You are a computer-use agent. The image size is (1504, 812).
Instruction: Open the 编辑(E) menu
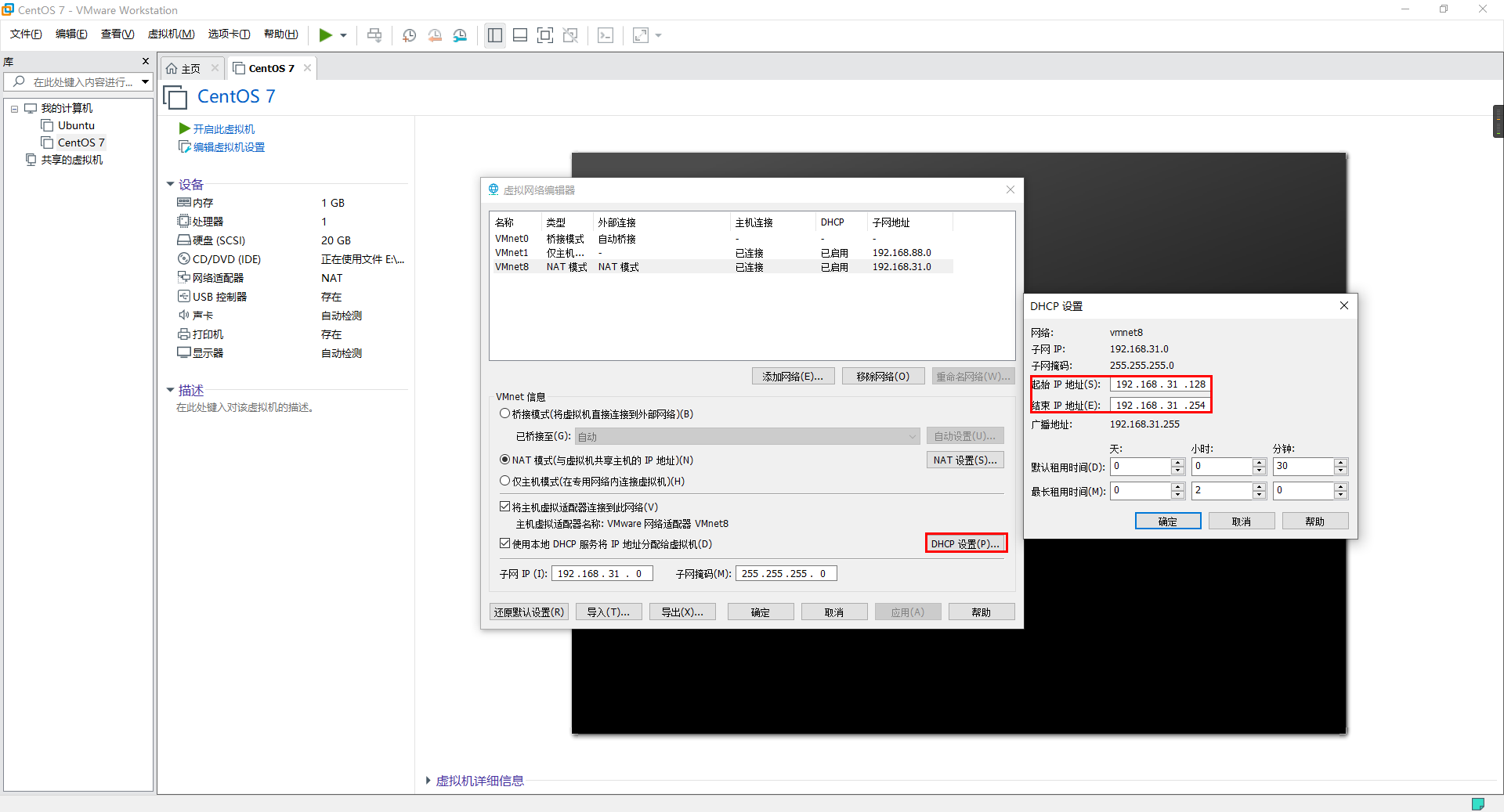click(71, 34)
